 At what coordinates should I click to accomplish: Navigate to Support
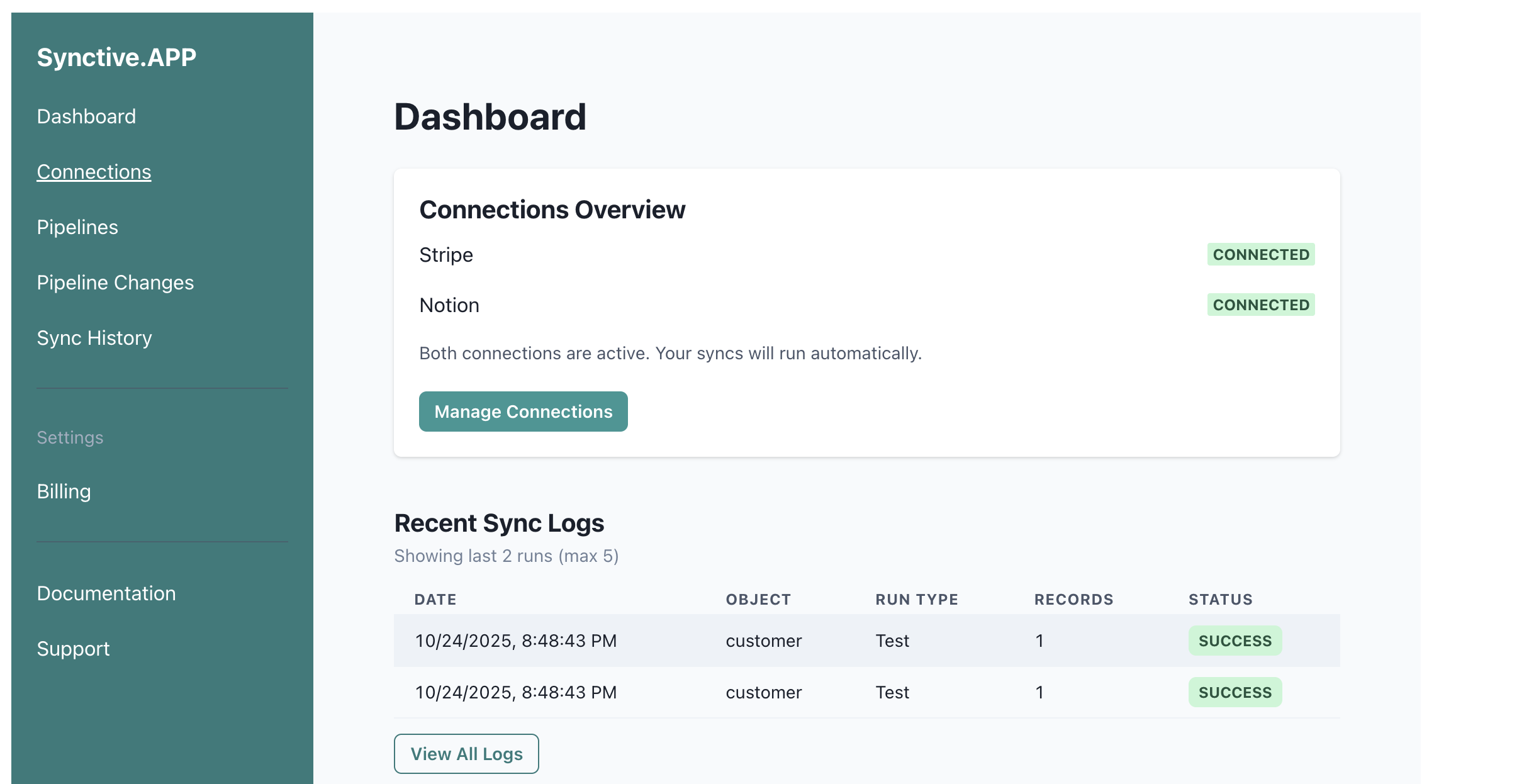[x=74, y=649]
